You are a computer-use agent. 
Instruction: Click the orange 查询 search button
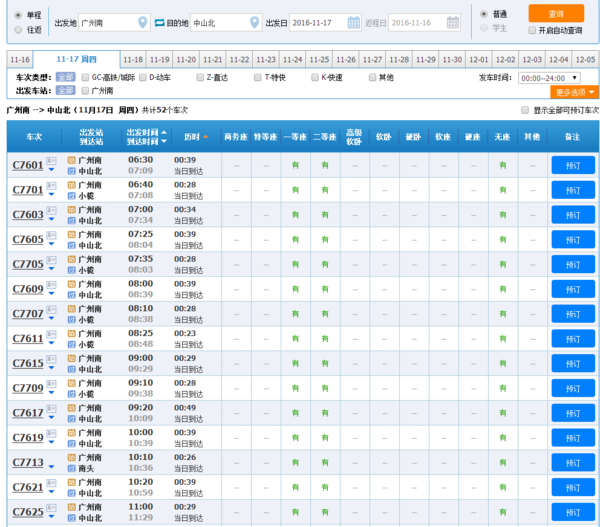[x=558, y=14]
